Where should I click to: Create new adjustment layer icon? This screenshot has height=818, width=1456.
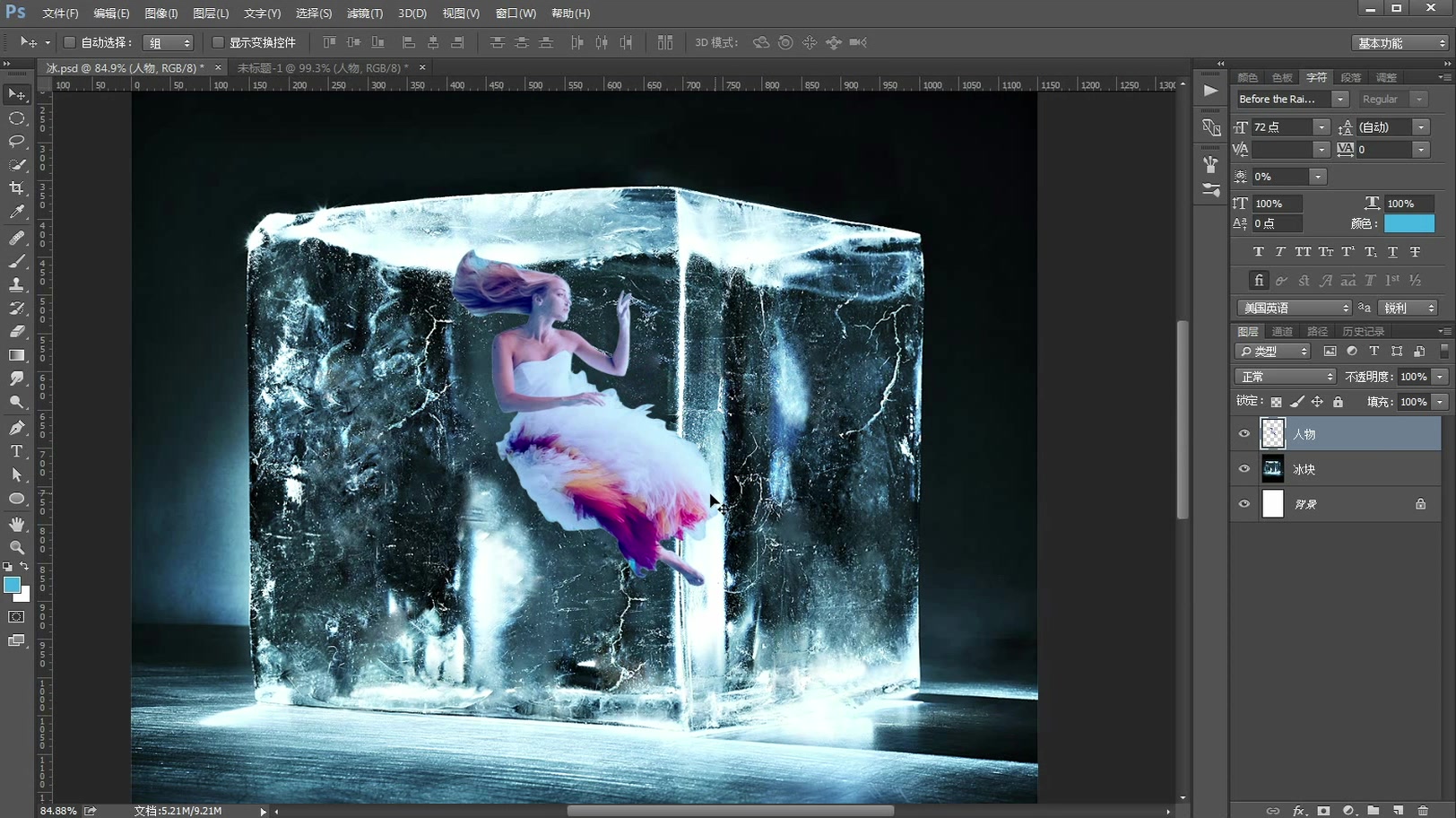coord(1348,810)
